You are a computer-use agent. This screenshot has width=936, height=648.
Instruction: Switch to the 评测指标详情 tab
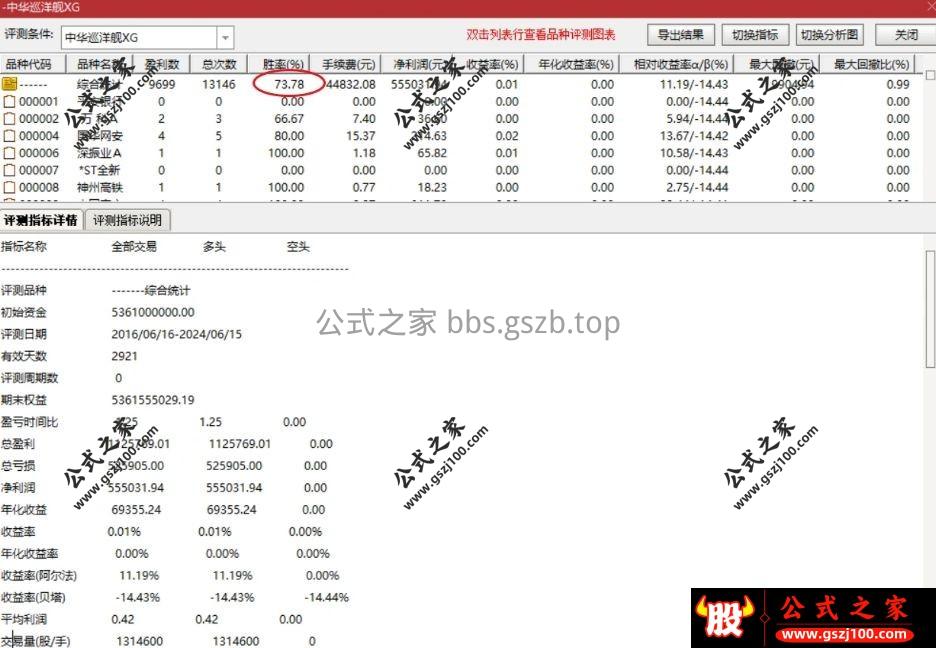click(x=41, y=220)
